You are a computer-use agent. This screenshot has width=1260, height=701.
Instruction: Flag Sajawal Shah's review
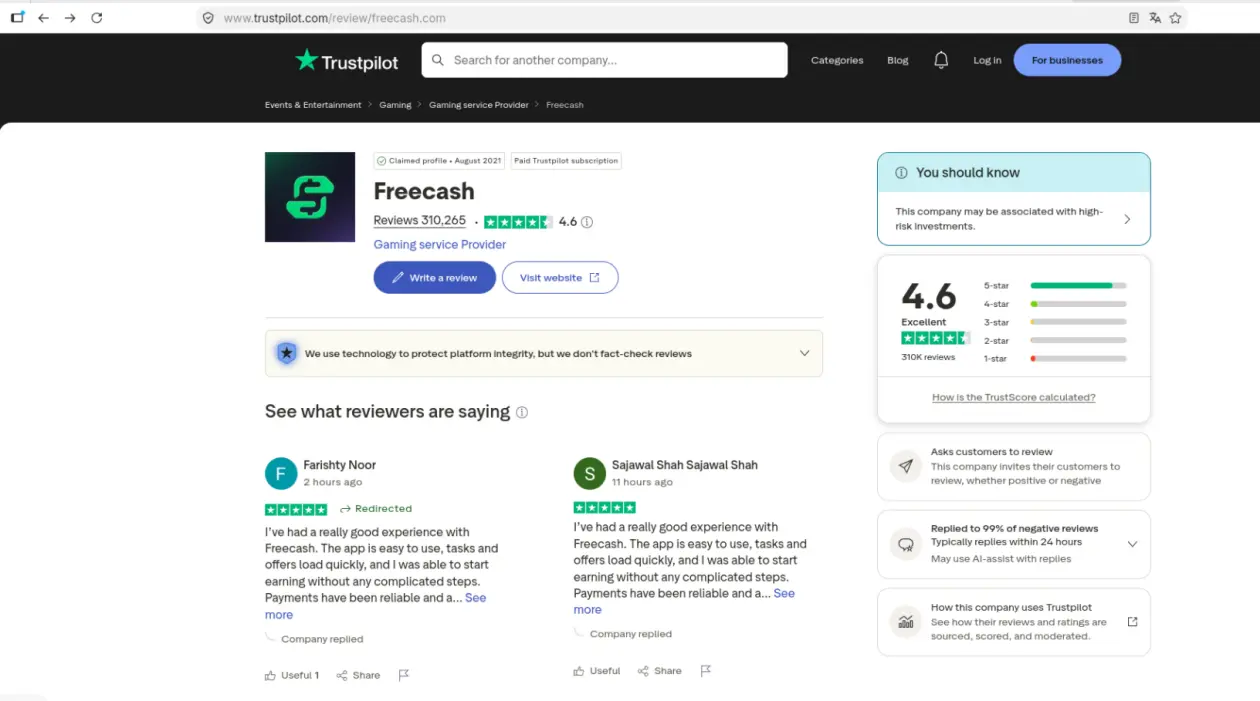[x=706, y=671]
